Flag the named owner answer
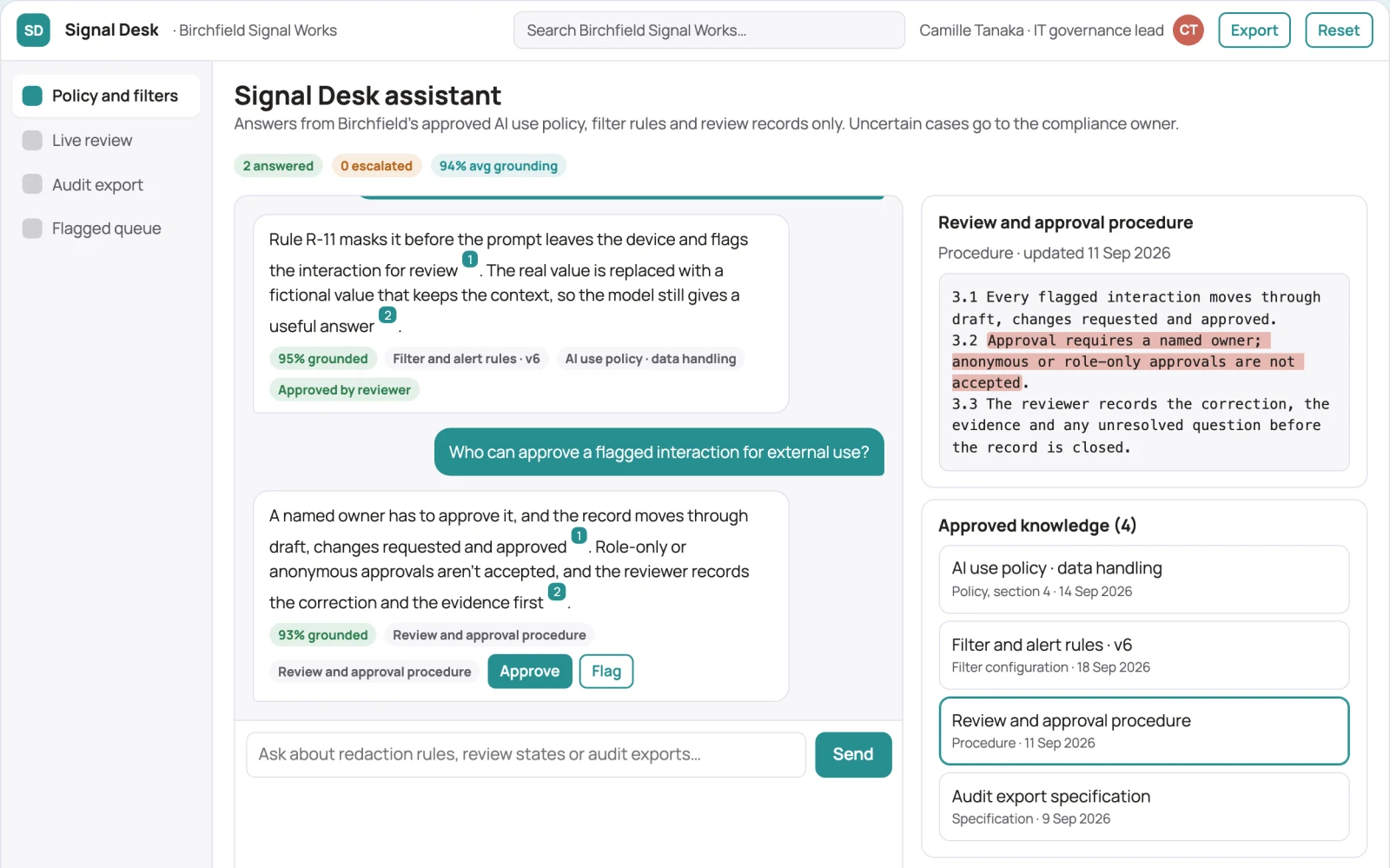The width and height of the screenshot is (1390, 868). coord(606,672)
